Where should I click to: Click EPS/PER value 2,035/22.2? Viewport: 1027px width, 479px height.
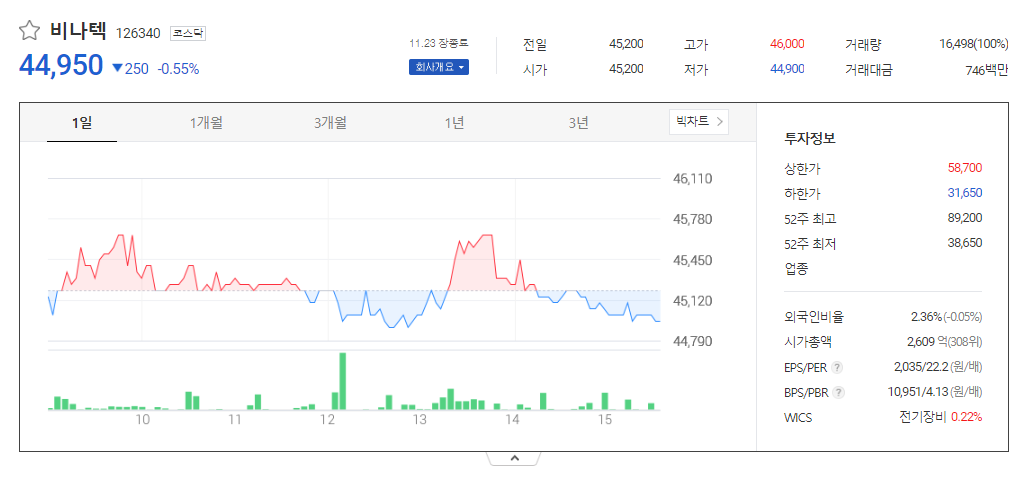click(919, 366)
